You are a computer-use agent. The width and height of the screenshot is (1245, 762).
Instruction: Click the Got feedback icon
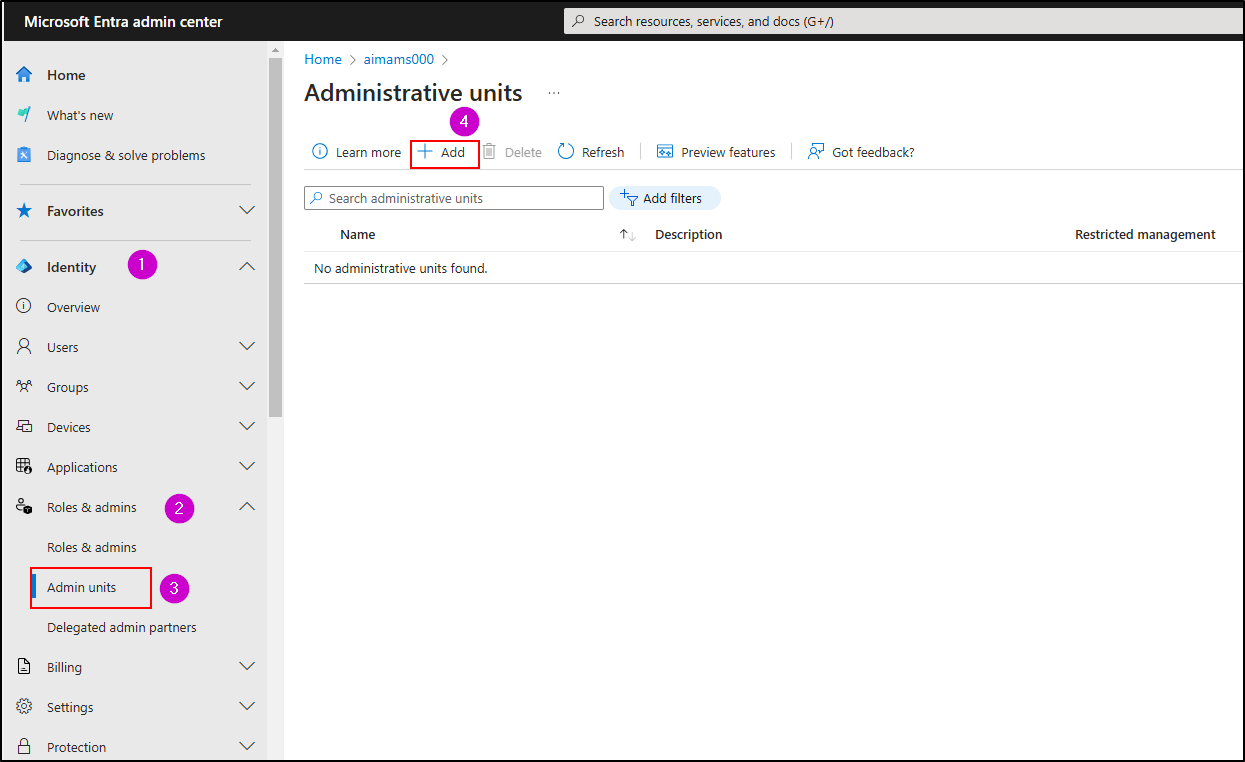[x=817, y=151]
